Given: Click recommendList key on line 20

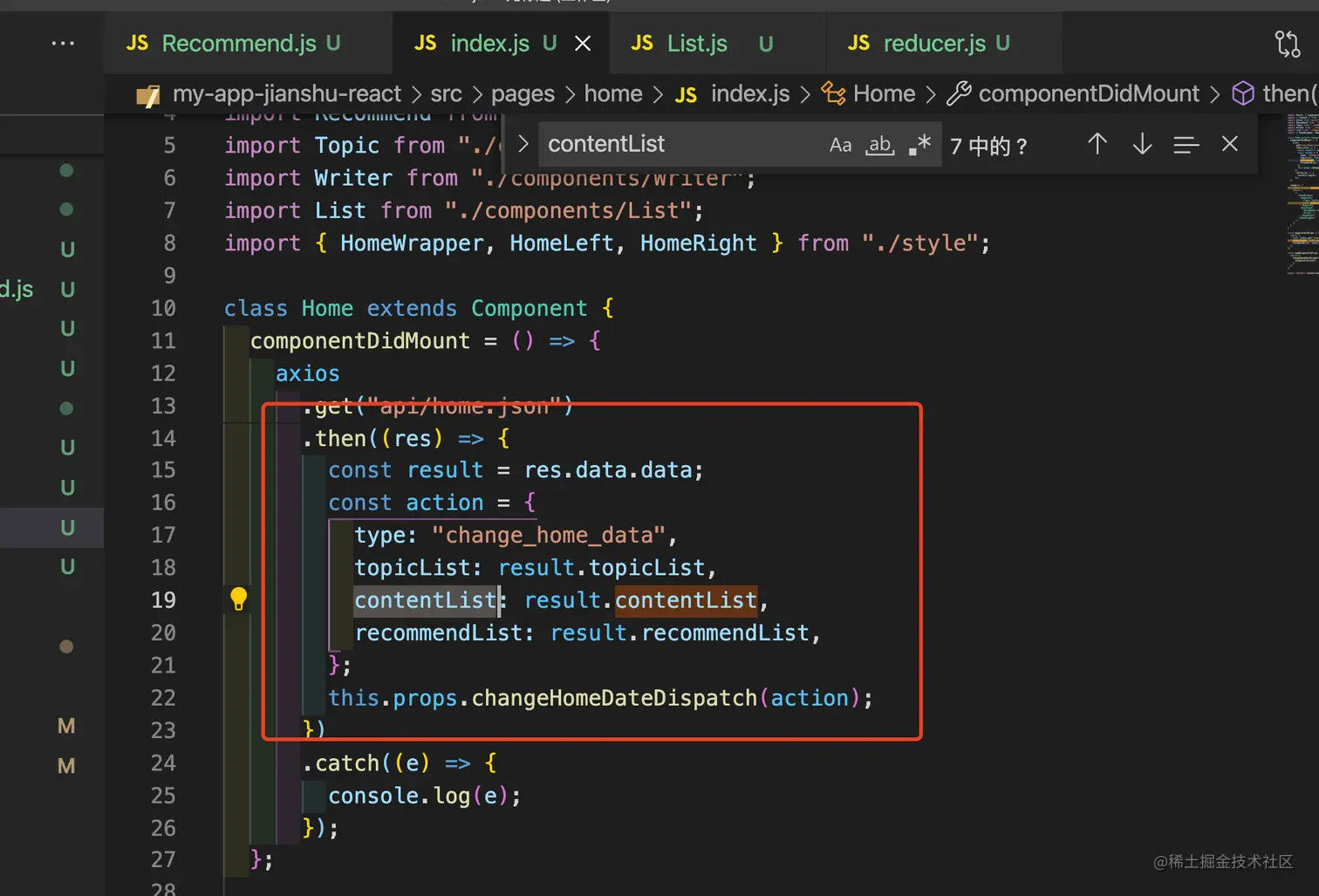Looking at the screenshot, I should pos(438,633).
